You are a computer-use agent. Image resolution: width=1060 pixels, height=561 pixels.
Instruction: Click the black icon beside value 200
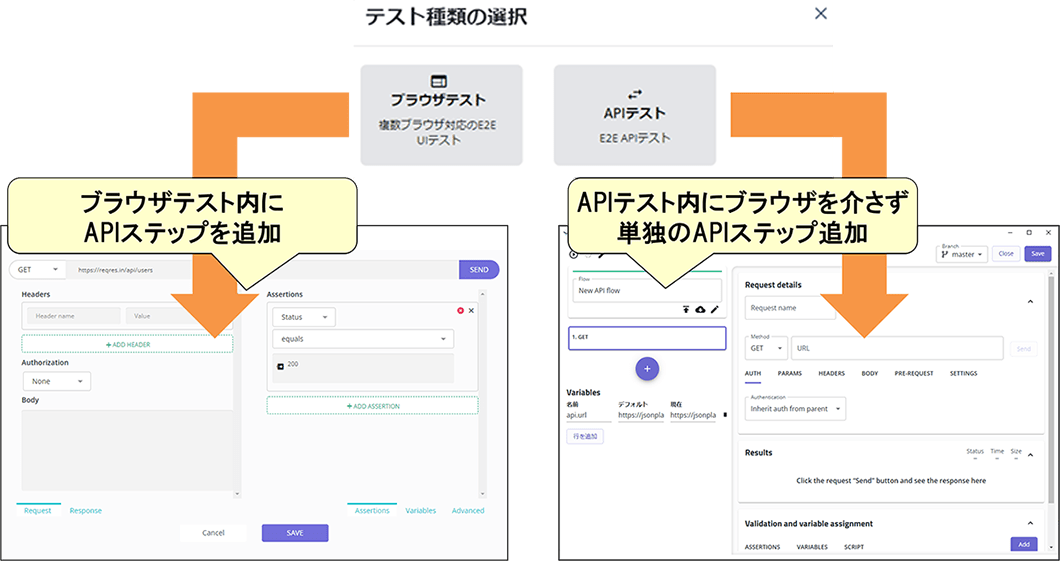pos(280,367)
